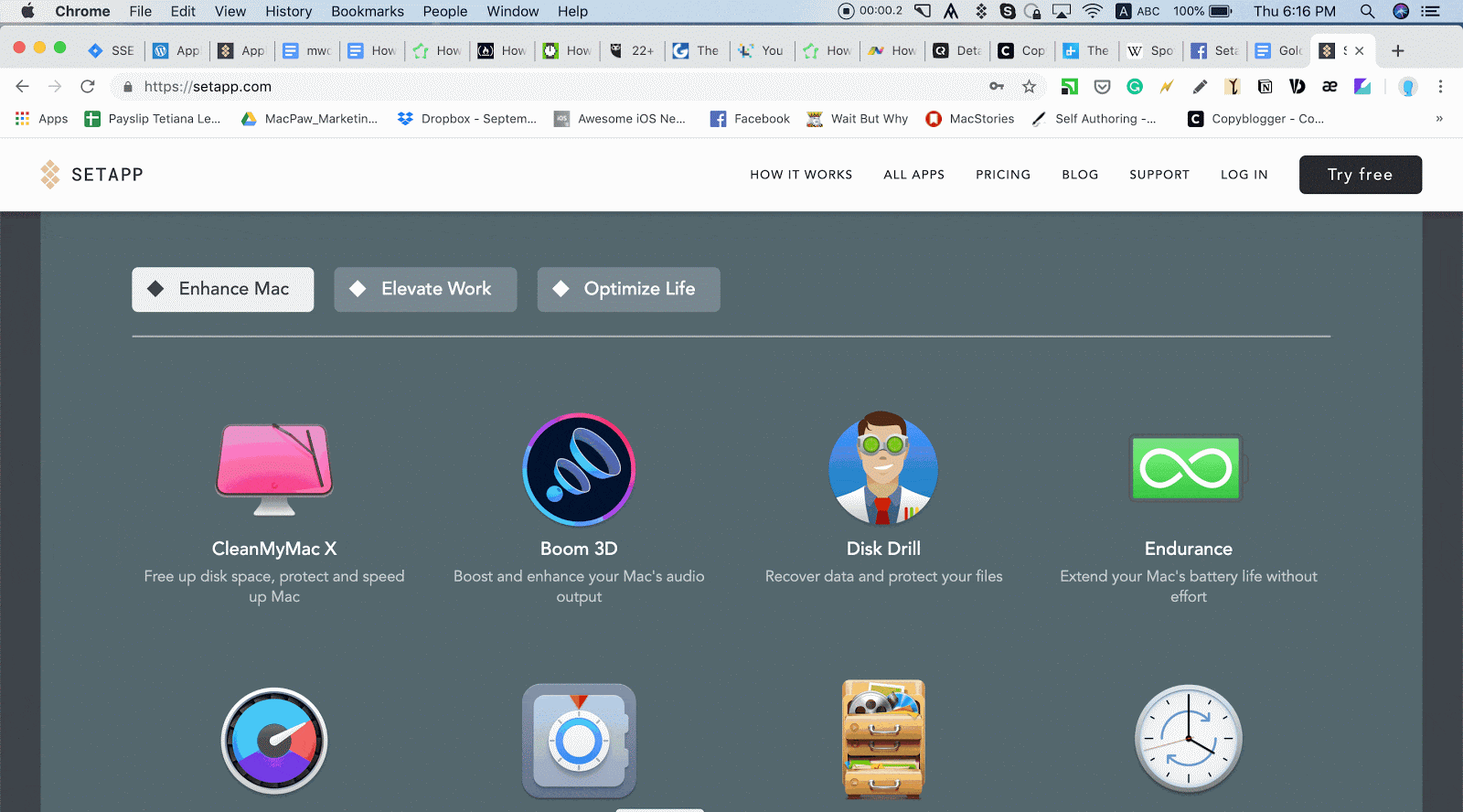Bookmark this page with star icon
Viewport: 1463px width, 812px height.
[x=1029, y=86]
